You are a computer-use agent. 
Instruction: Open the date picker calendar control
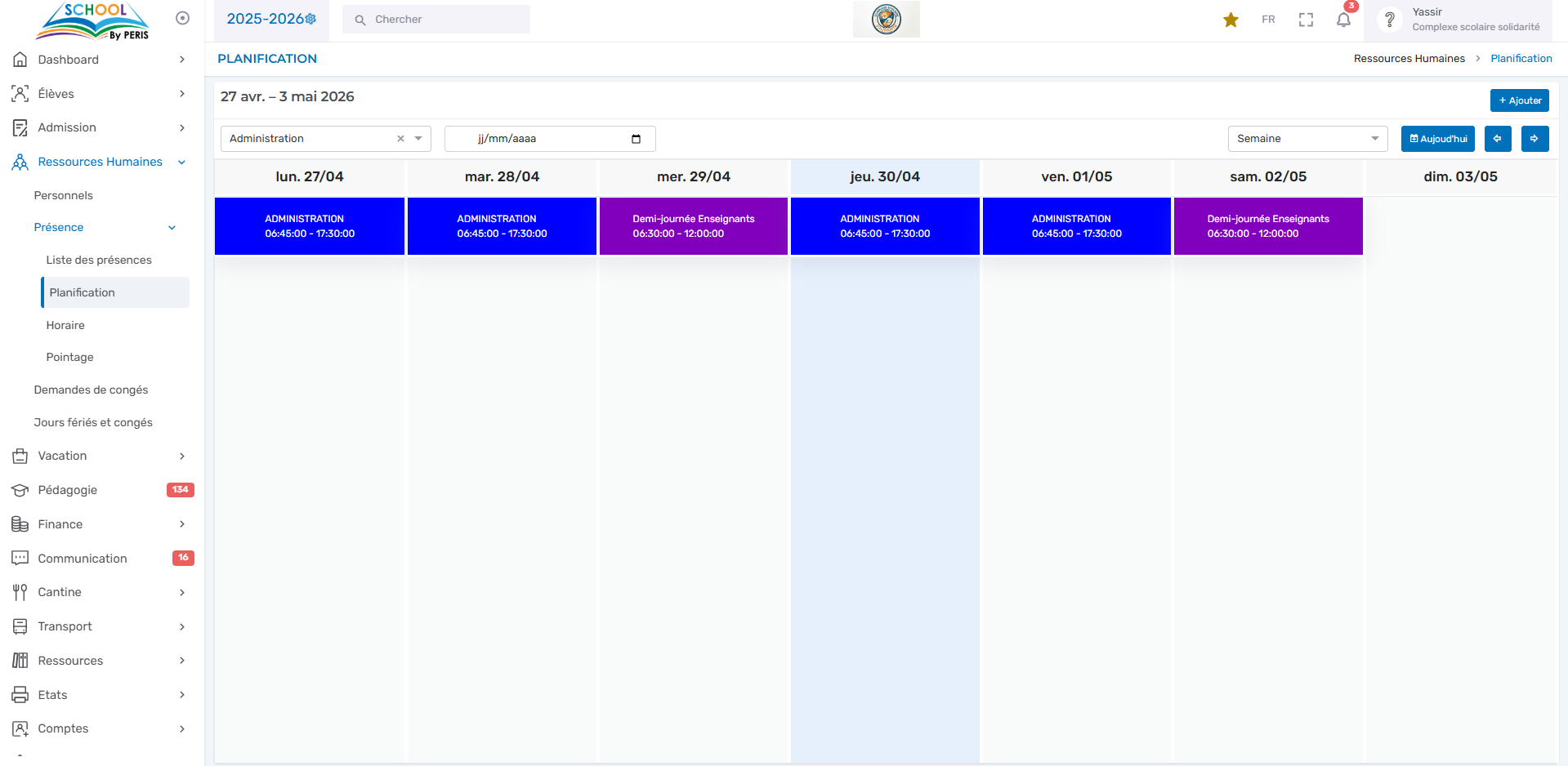tap(637, 139)
